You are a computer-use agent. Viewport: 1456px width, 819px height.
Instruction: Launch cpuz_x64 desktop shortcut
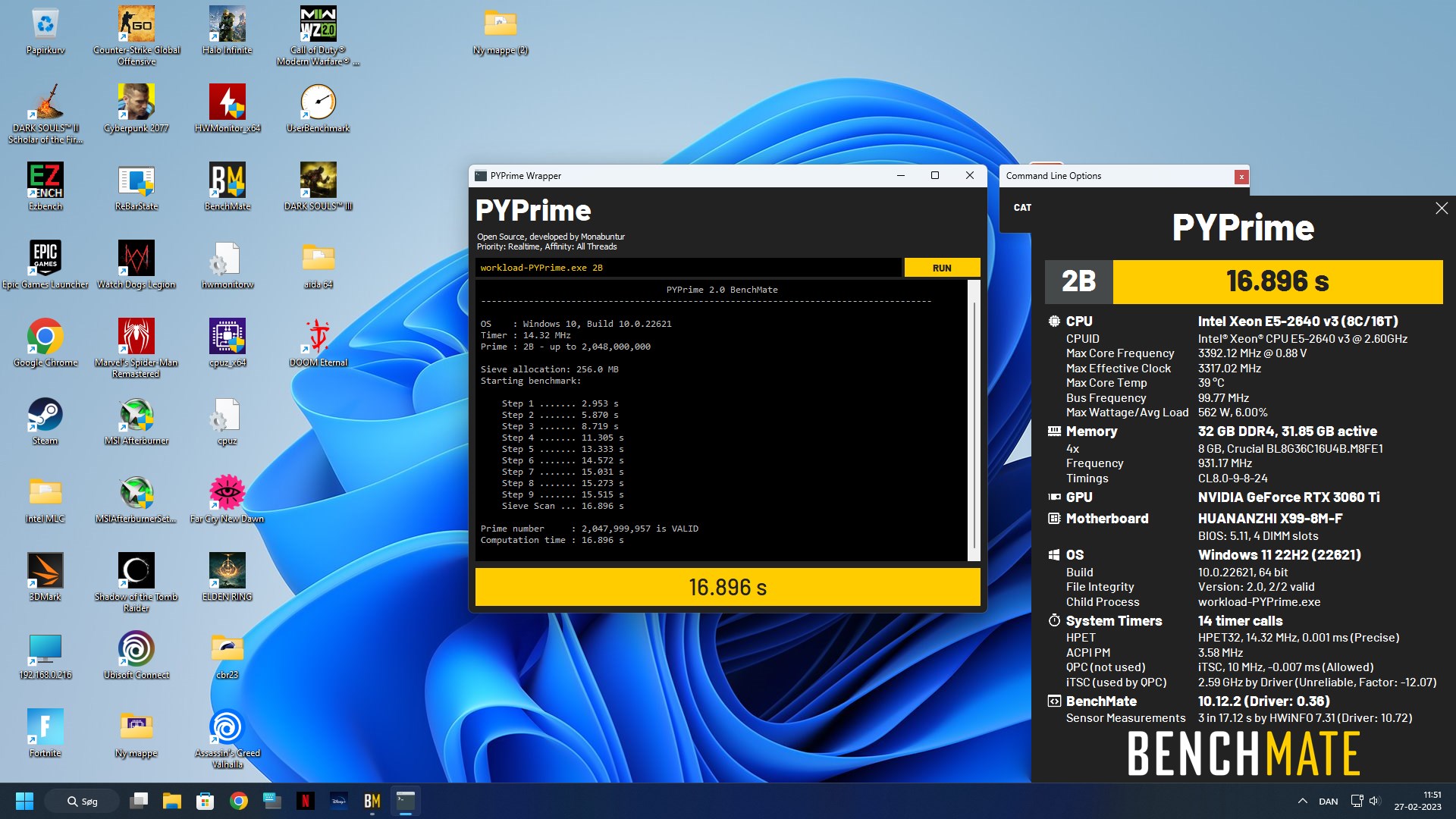(x=227, y=343)
